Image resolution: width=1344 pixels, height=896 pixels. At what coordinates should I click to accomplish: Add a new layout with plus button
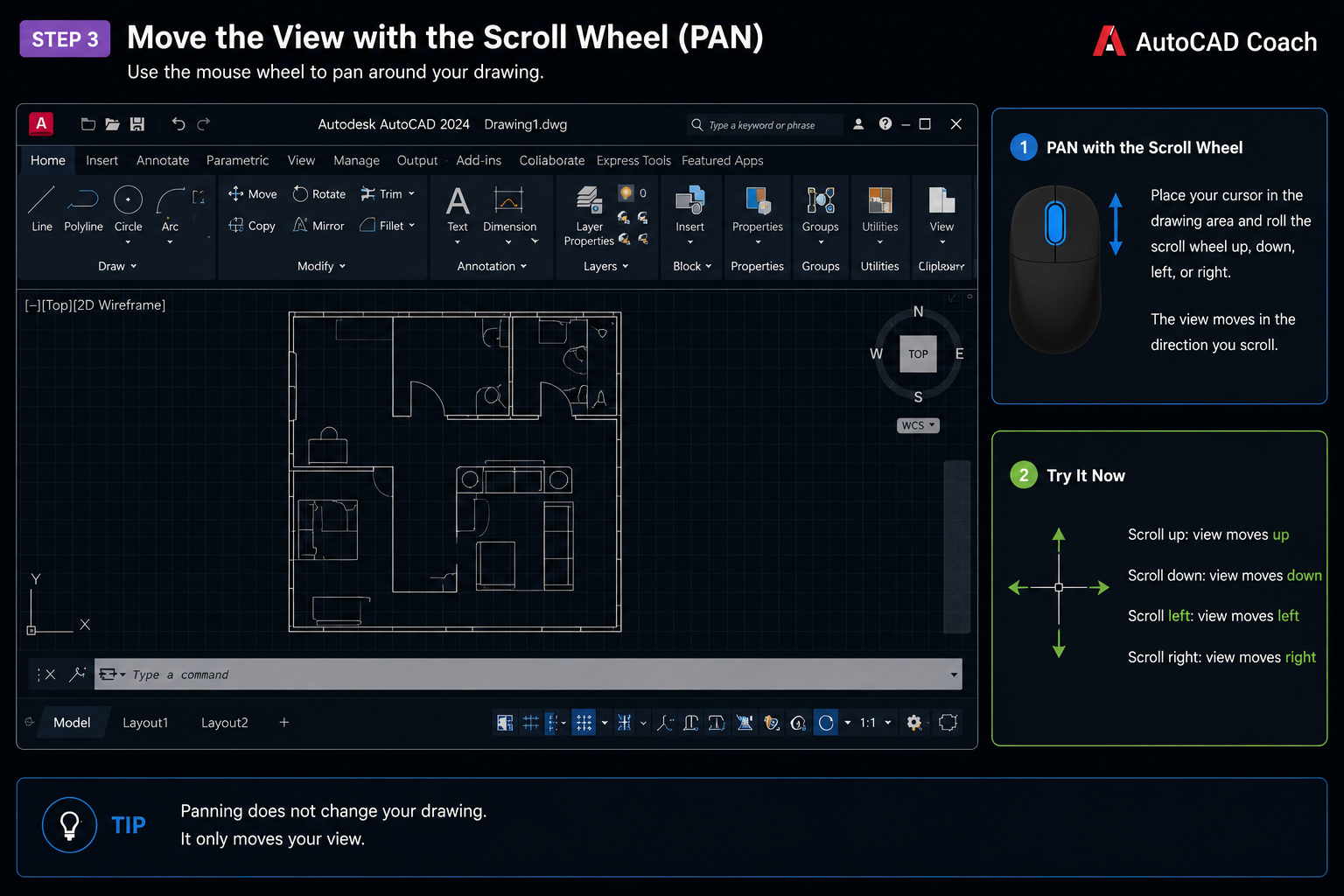point(283,722)
